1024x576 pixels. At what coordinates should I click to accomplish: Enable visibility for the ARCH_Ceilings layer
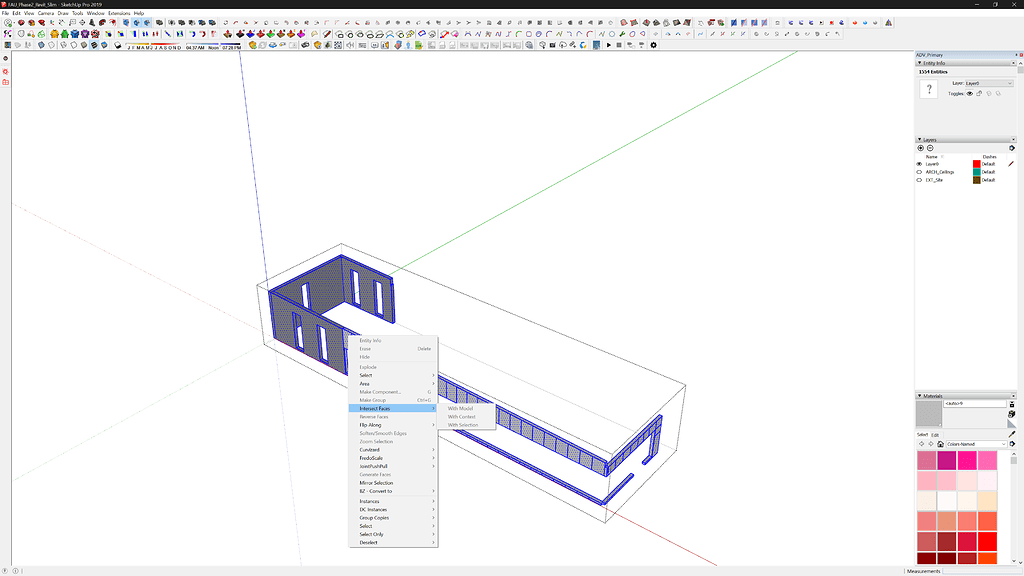coord(919,171)
